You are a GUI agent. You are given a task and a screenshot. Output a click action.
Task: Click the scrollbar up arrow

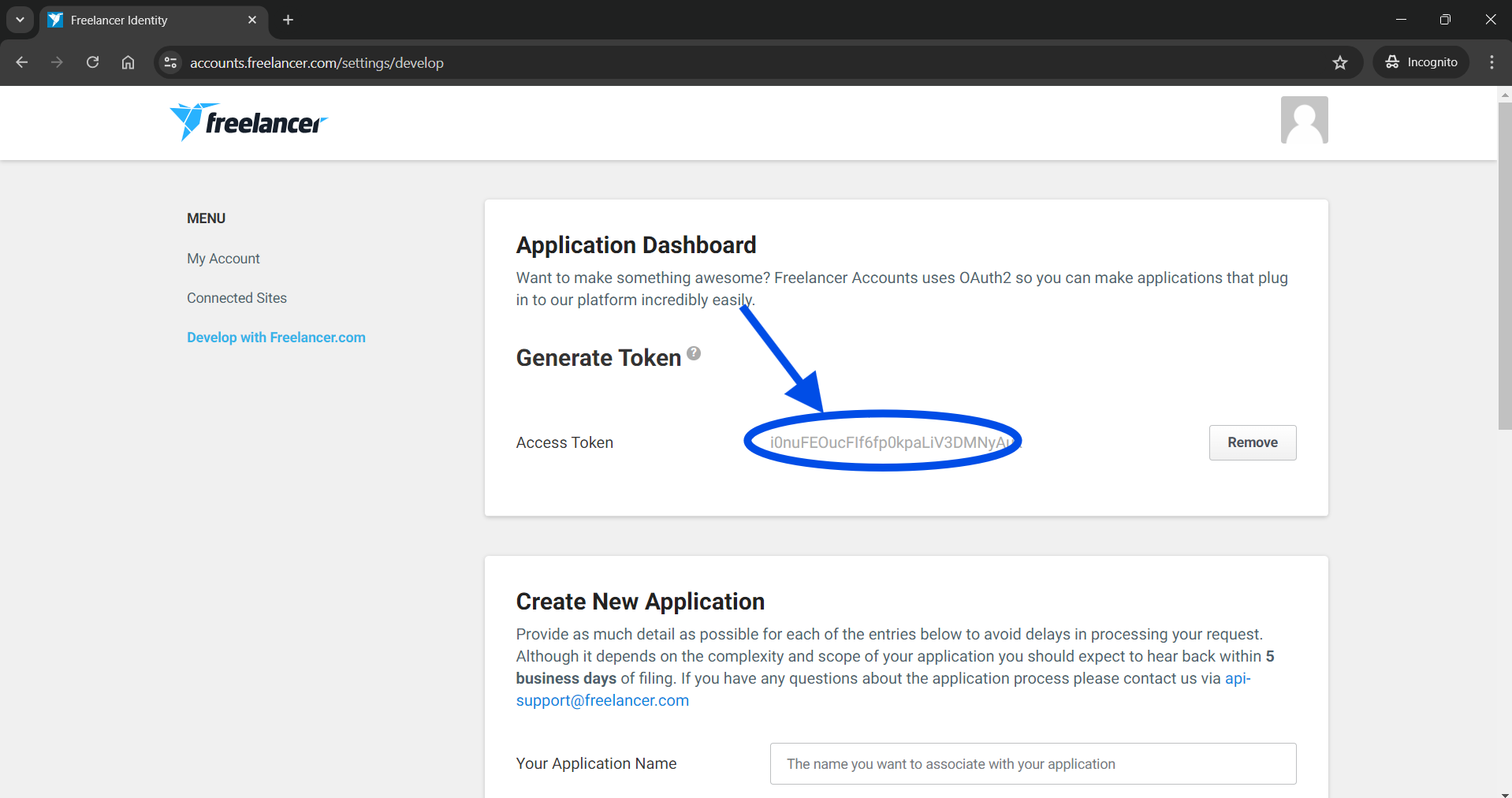pyautogui.click(x=1505, y=94)
